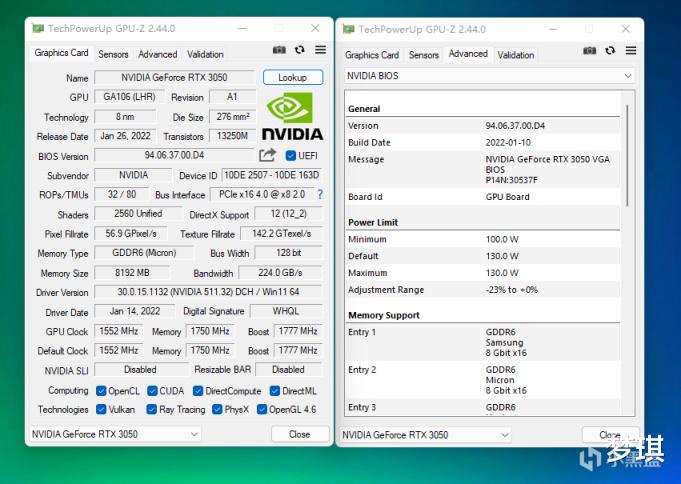The width and height of the screenshot is (681, 484).
Task: Switch to Sensors tab in right window
Action: tap(424, 55)
